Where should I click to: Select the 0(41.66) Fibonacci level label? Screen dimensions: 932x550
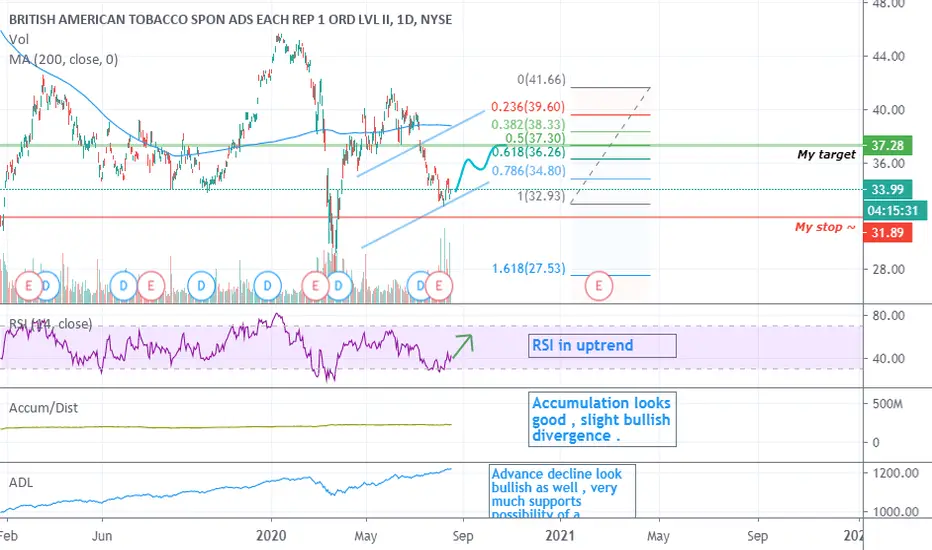click(541, 80)
